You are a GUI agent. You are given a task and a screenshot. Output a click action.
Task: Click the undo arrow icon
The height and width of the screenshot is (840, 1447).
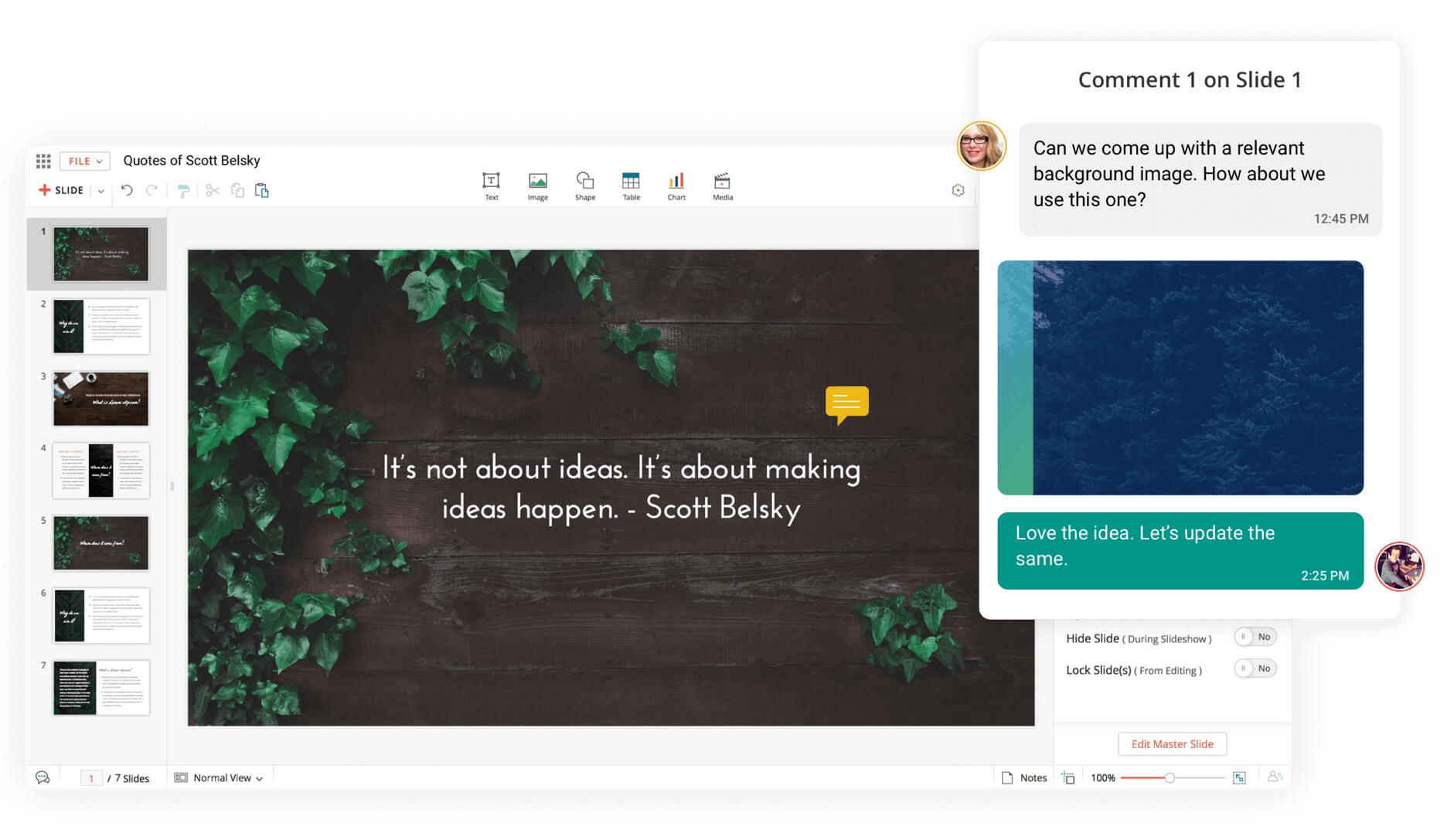pyautogui.click(x=127, y=190)
